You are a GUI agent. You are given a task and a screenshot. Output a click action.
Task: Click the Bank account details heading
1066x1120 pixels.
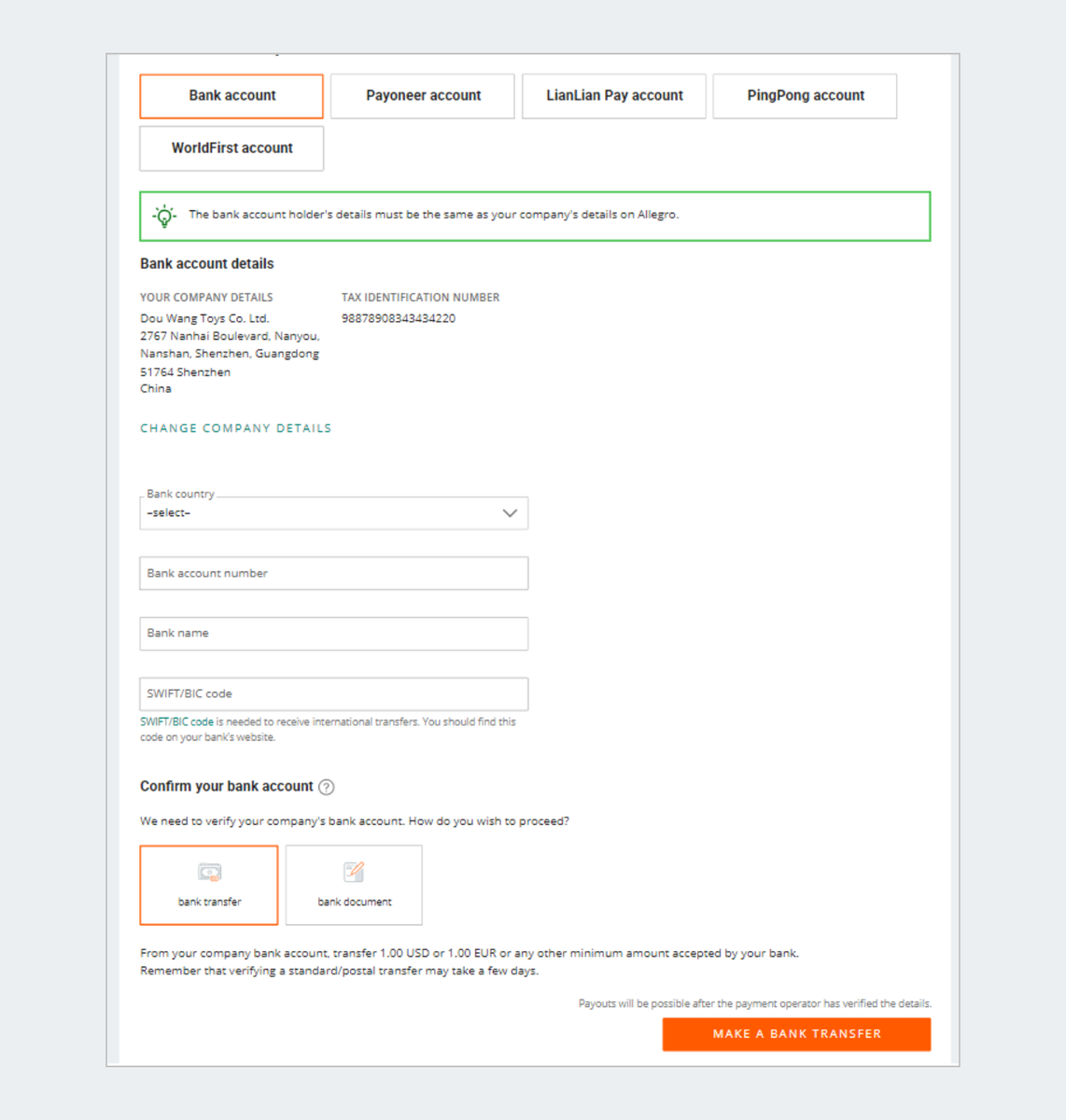pos(207,264)
